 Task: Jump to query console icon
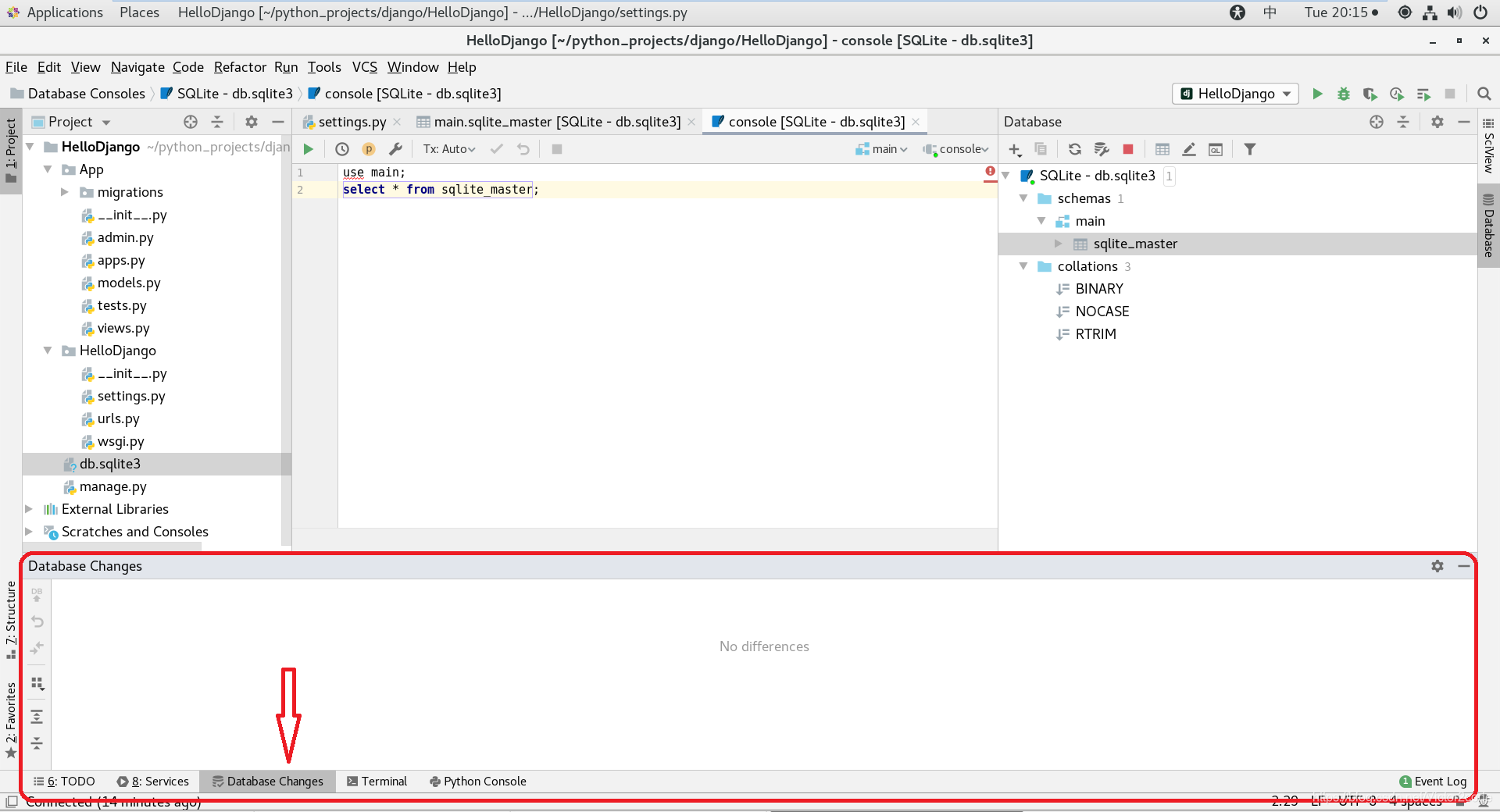tap(1216, 149)
